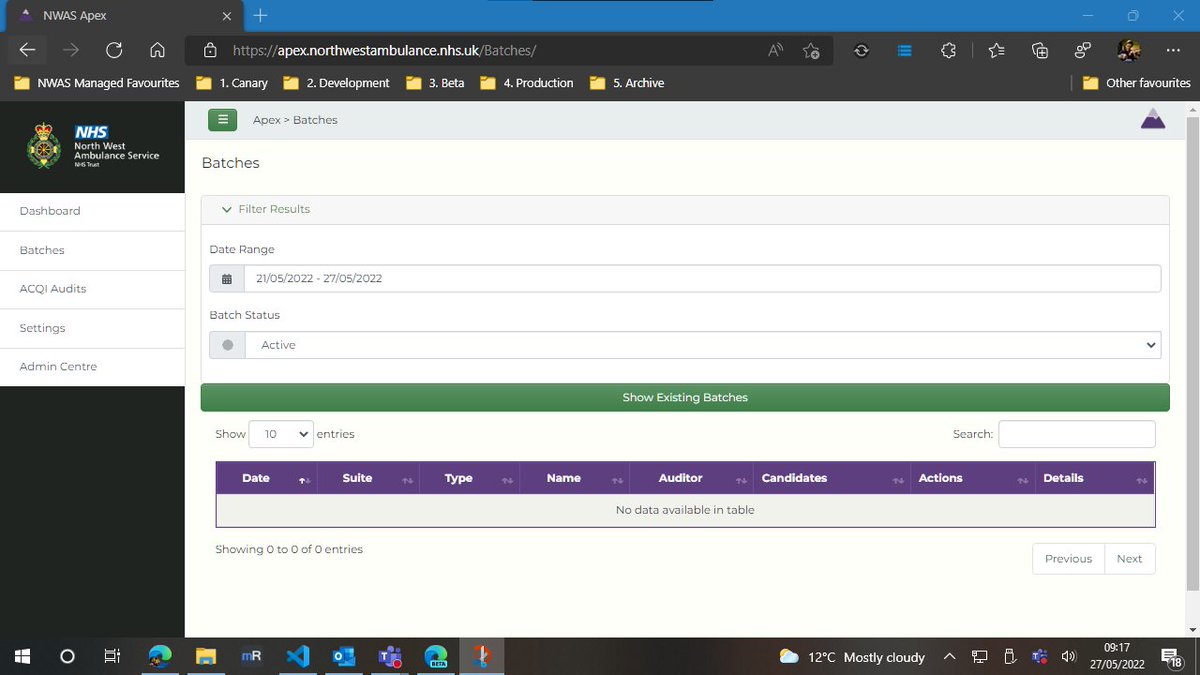Click the NHS North West Ambulance logo
The width and height of the screenshot is (1200, 675).
(x=92, y=147)
